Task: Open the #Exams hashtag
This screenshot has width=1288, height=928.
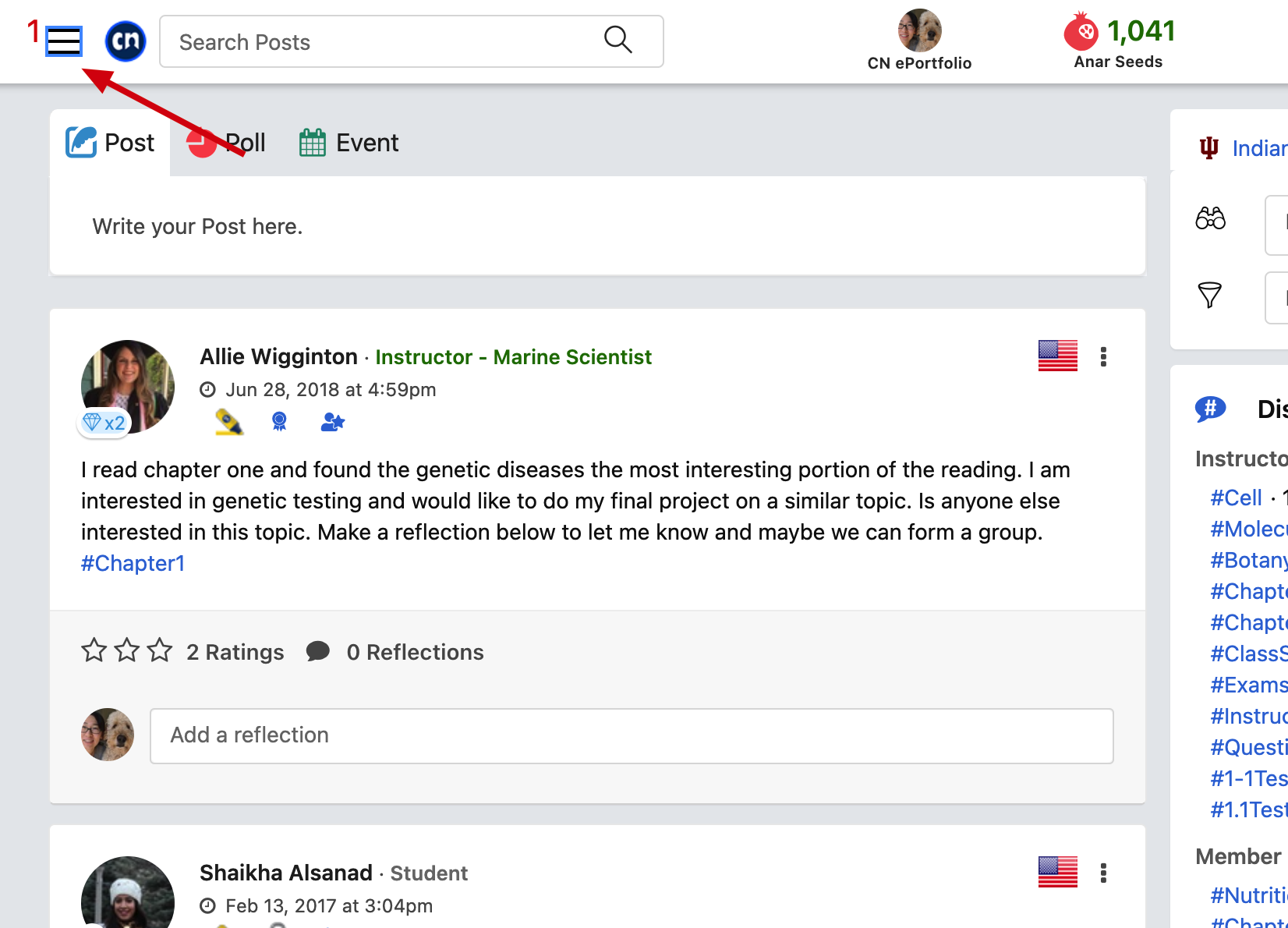Action: (1249, 685)
